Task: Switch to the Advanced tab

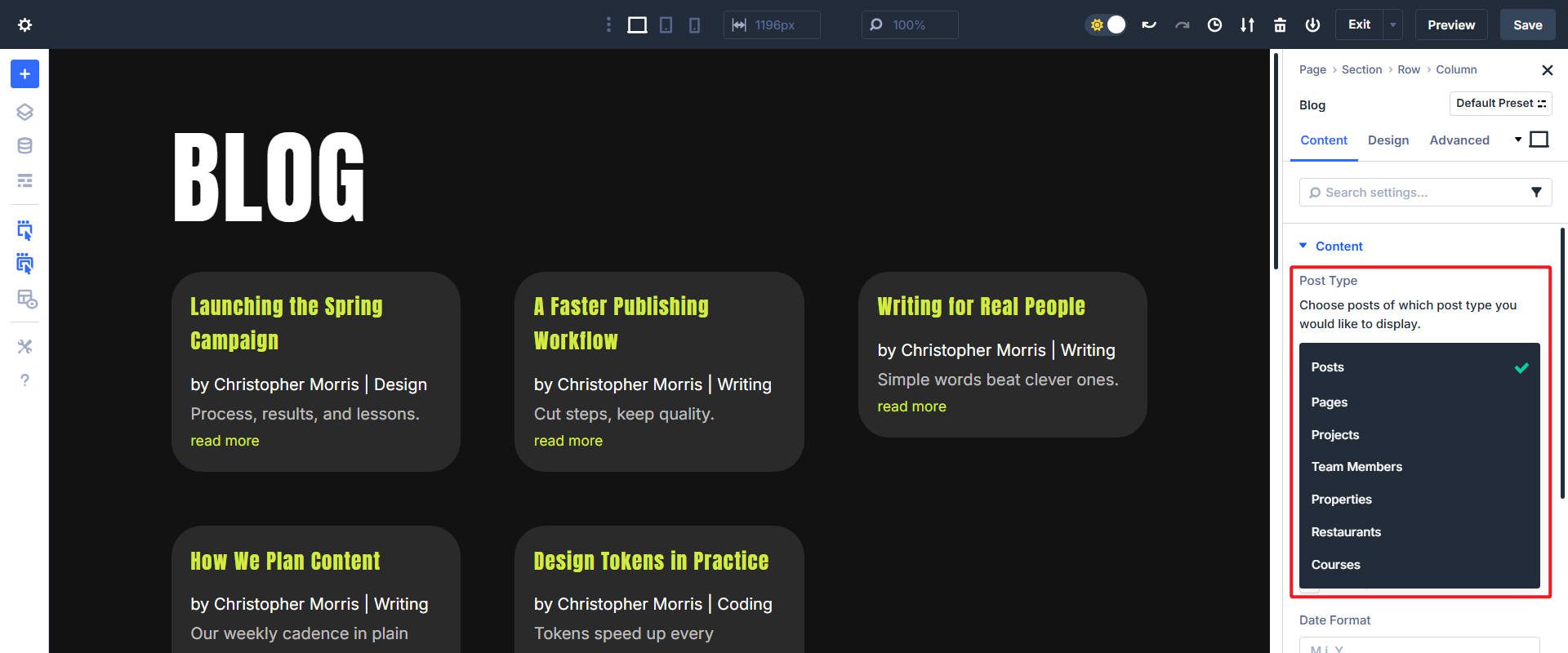Action: [1459, 140]
